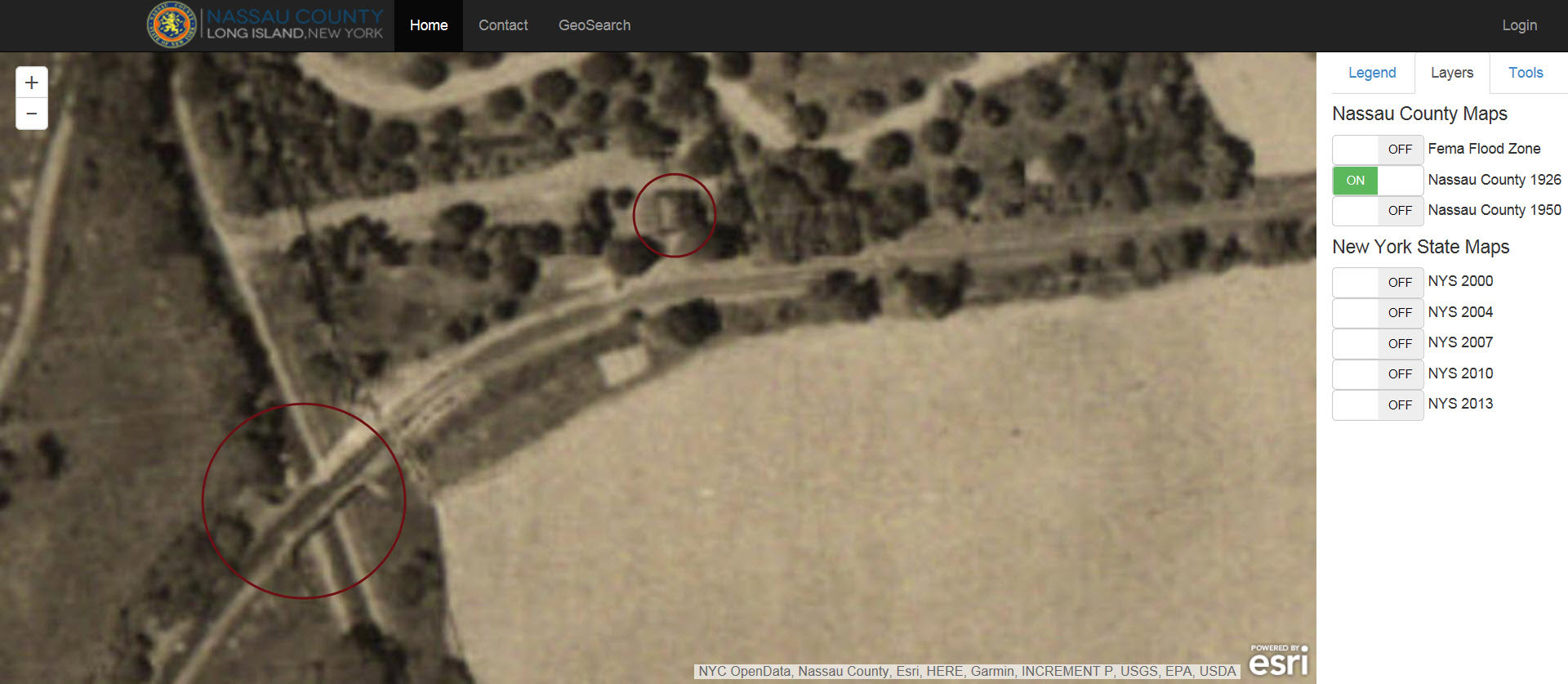1568x684 pixels.
Task: Turn off the Nassau County 1926 layer
Action: pyautogui.click(x=1378, y=181)
